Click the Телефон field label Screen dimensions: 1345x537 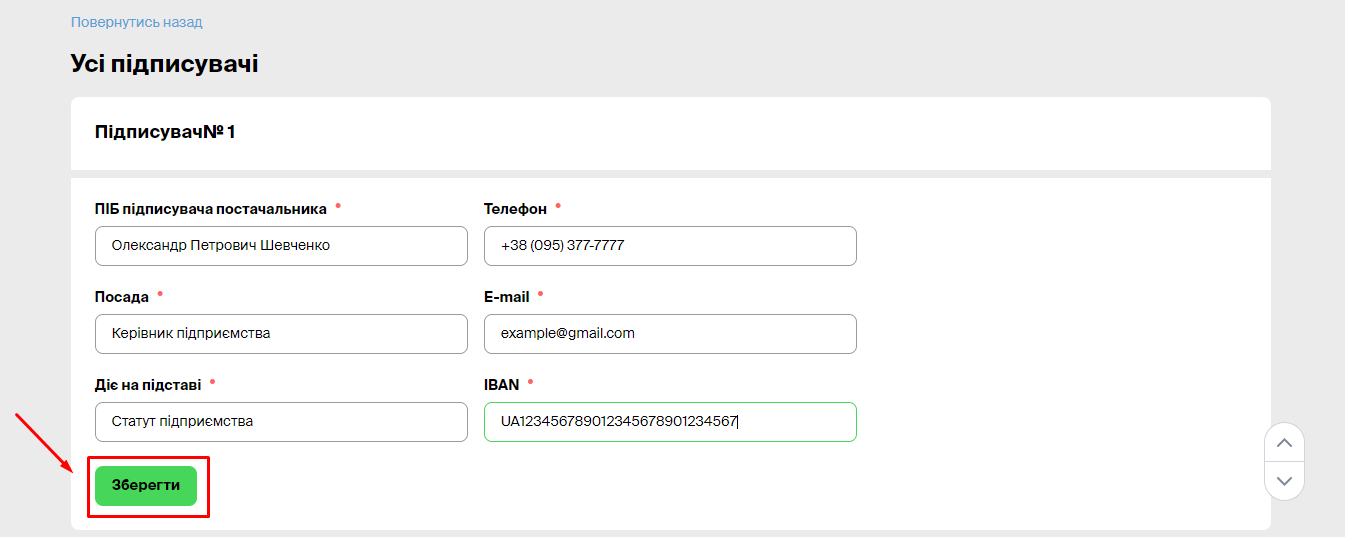tap(515, 209)
